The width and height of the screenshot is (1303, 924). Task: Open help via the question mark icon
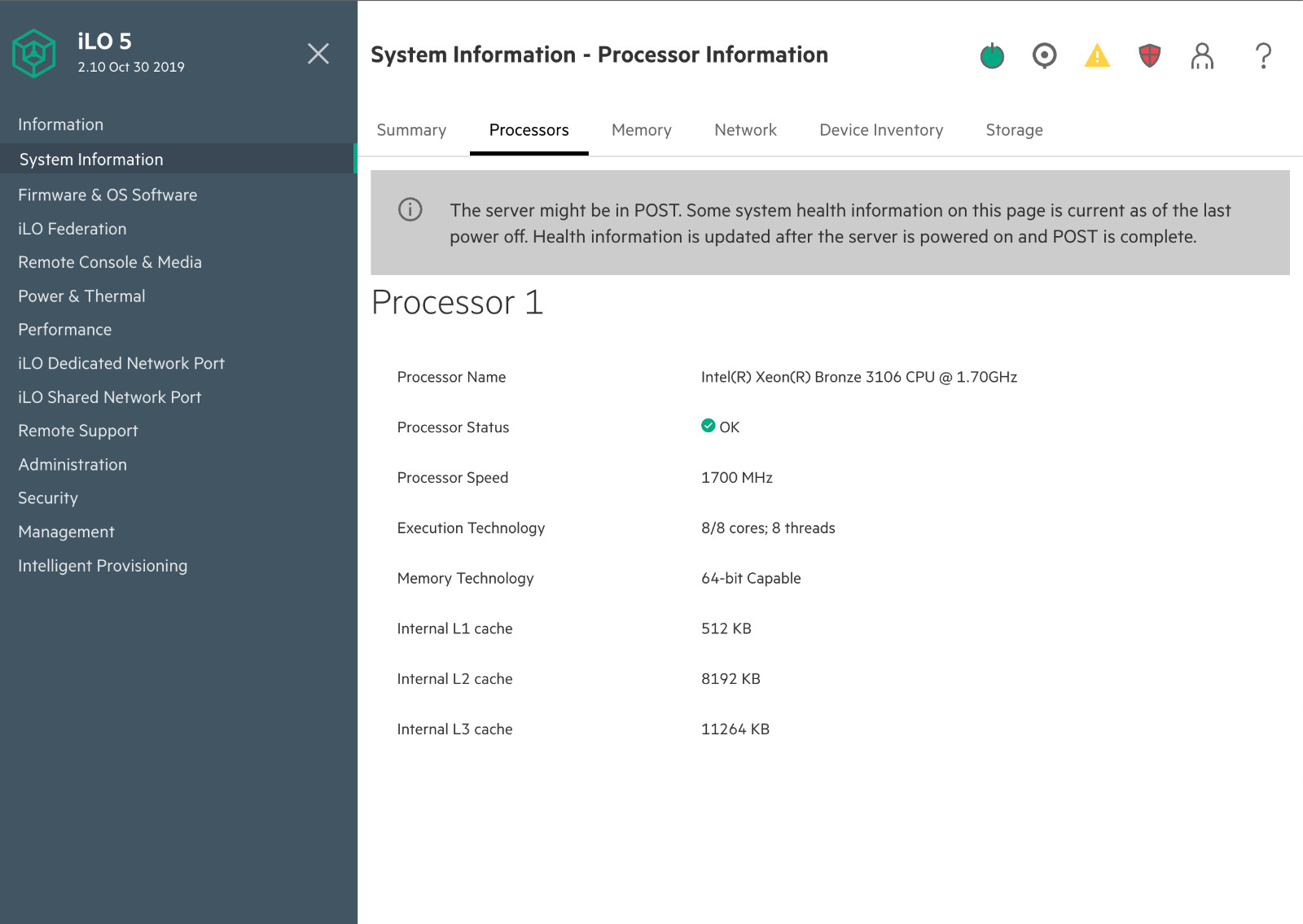(x=1263, y=55)
